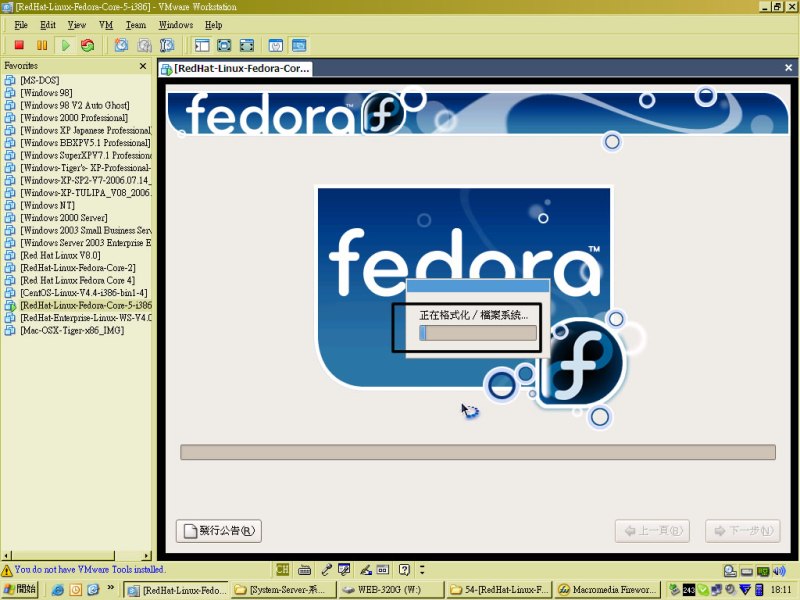This screenshot has height=600, width=800.
Task: Select [Red Hat Linux Fedora Core 4] favorite
Action: 78,280
